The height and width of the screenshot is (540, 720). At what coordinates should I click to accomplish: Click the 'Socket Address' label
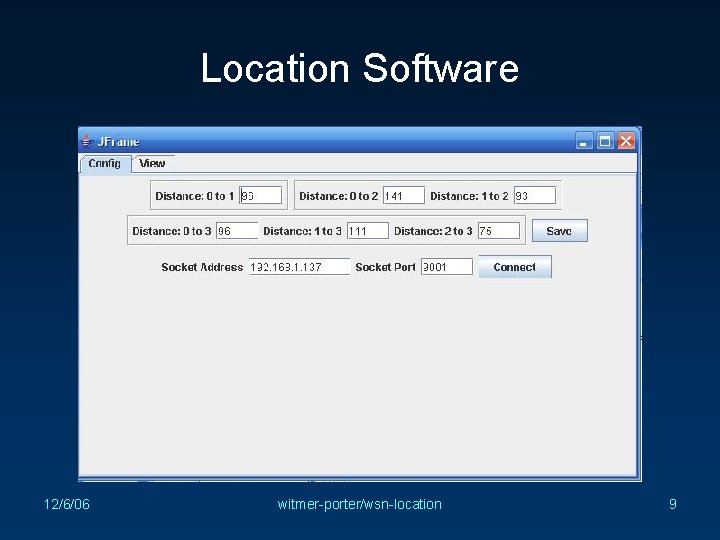point(202,267)
